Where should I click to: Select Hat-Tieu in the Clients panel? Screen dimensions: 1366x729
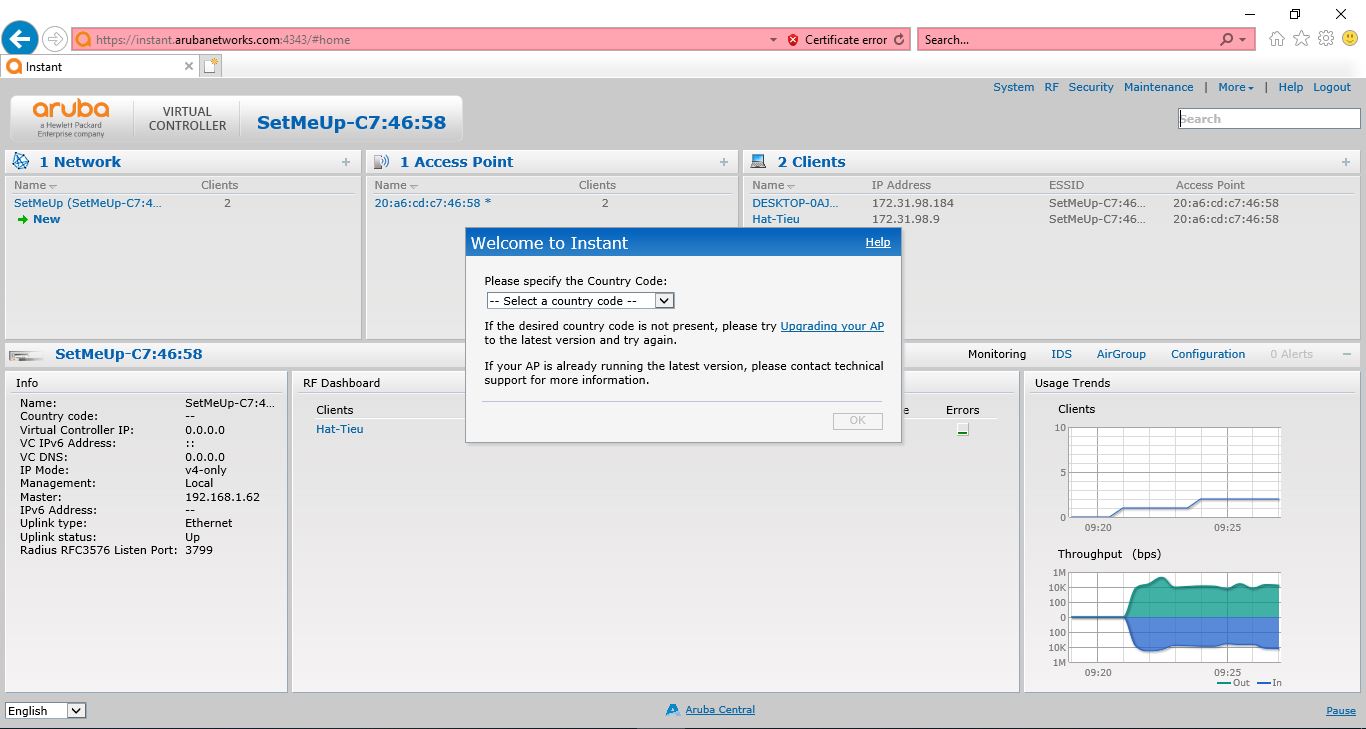[x=775, y=219]
